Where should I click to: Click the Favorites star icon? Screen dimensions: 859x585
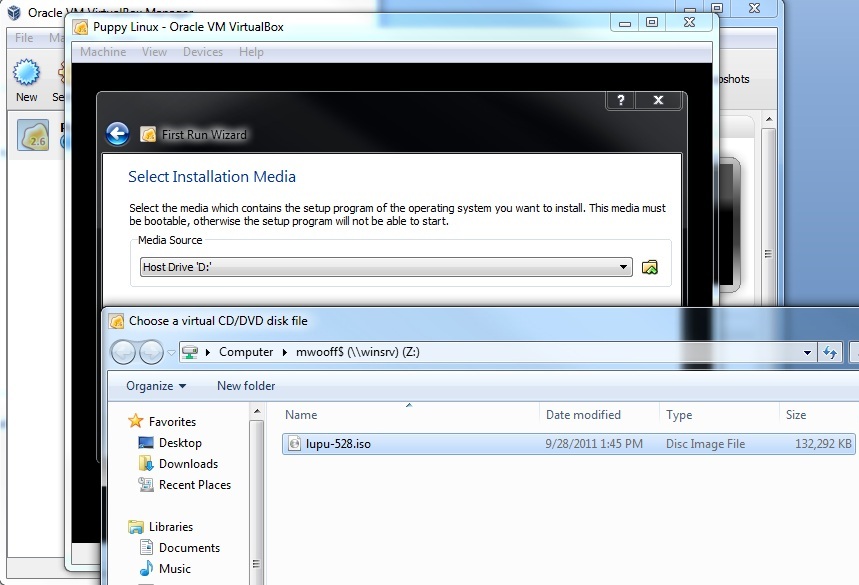(135, 421)
